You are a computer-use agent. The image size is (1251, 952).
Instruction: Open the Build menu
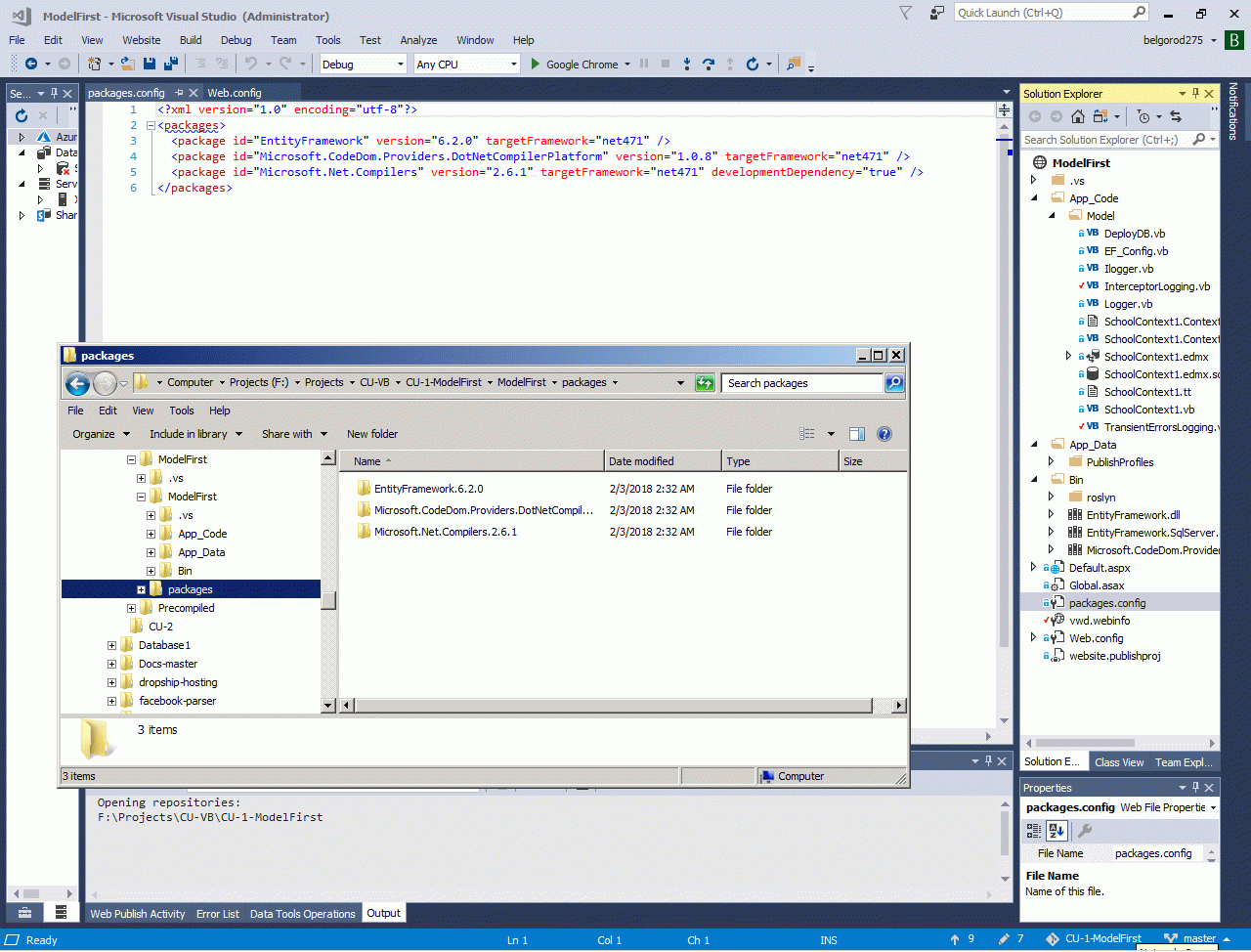[x=191, y=40]
